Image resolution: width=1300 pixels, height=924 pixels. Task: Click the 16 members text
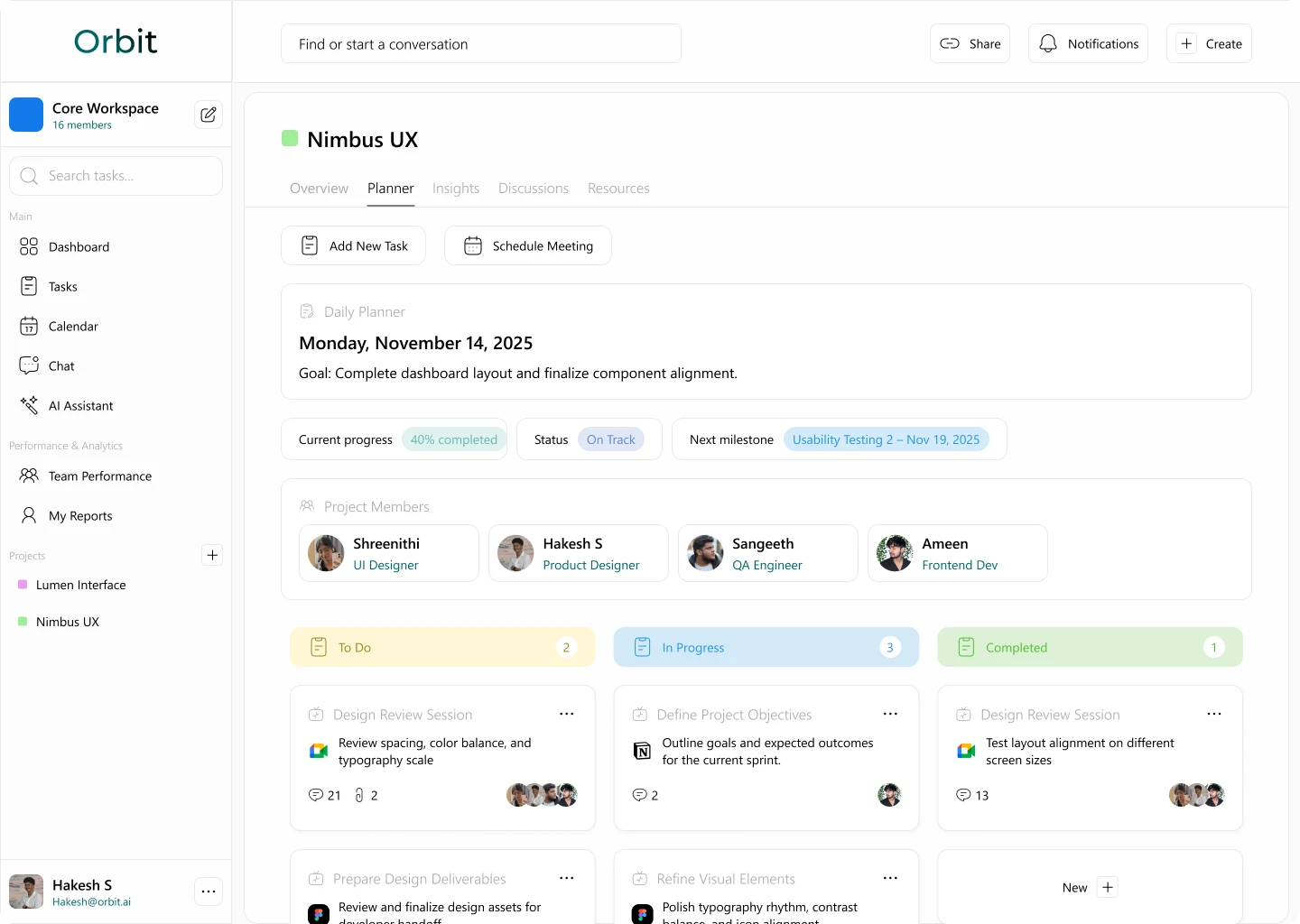pos(82,125)
